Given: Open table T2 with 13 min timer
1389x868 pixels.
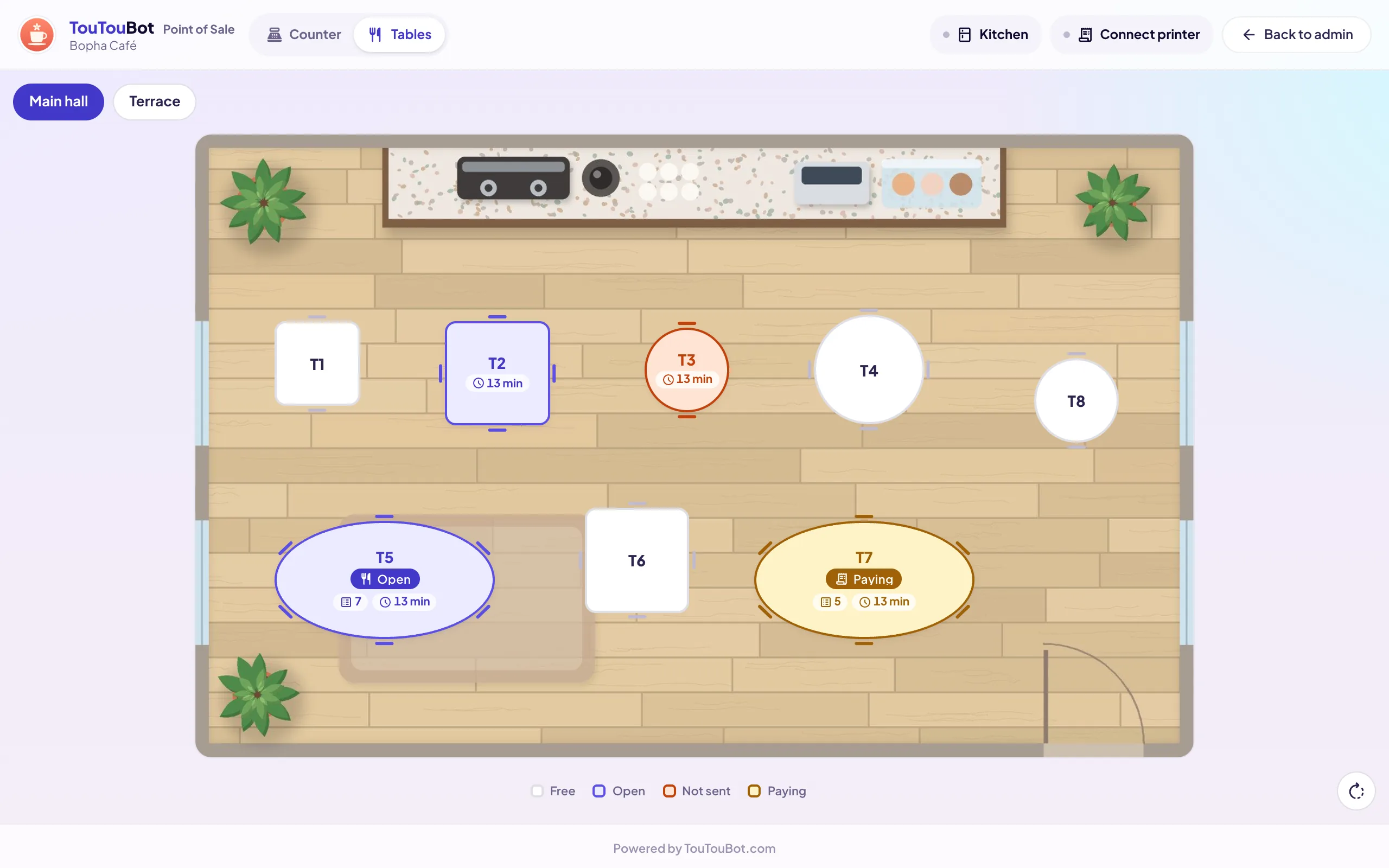Looking at the screenshot, I should click(497, 373).
